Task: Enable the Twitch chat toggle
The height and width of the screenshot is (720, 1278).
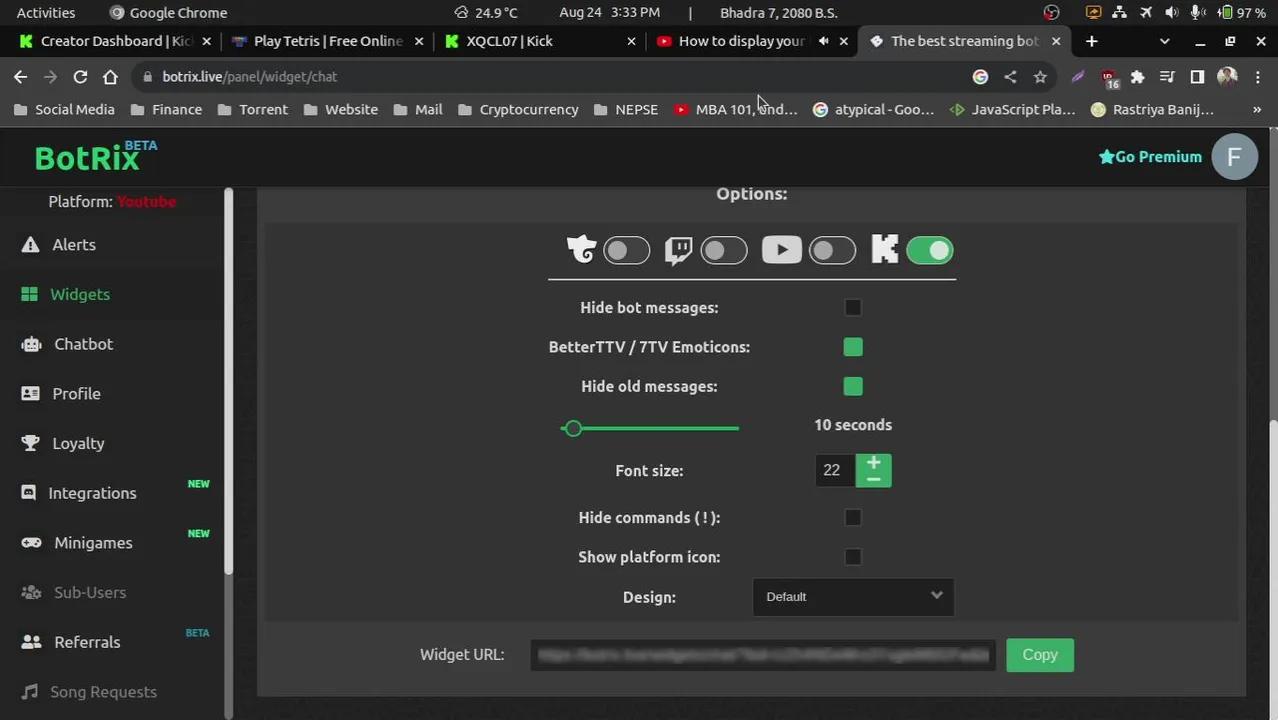Action: (724, 250)
